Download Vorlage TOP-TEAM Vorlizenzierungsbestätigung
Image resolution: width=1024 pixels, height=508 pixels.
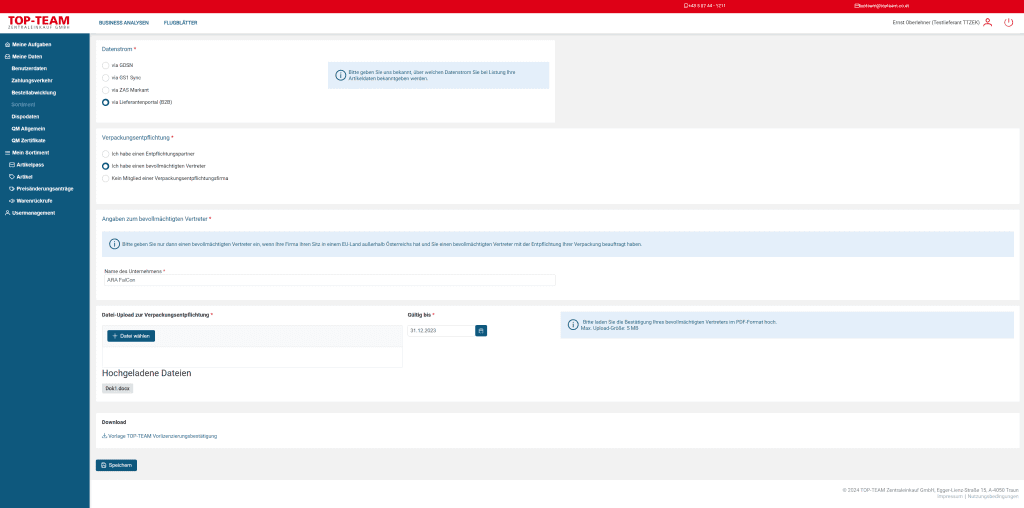click(160, 436)
